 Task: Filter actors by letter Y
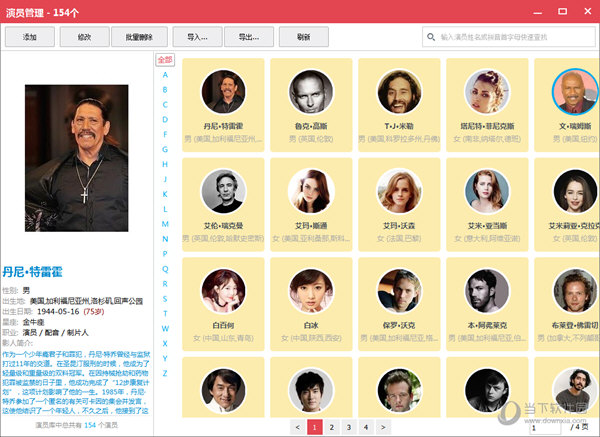coord(165,358)
